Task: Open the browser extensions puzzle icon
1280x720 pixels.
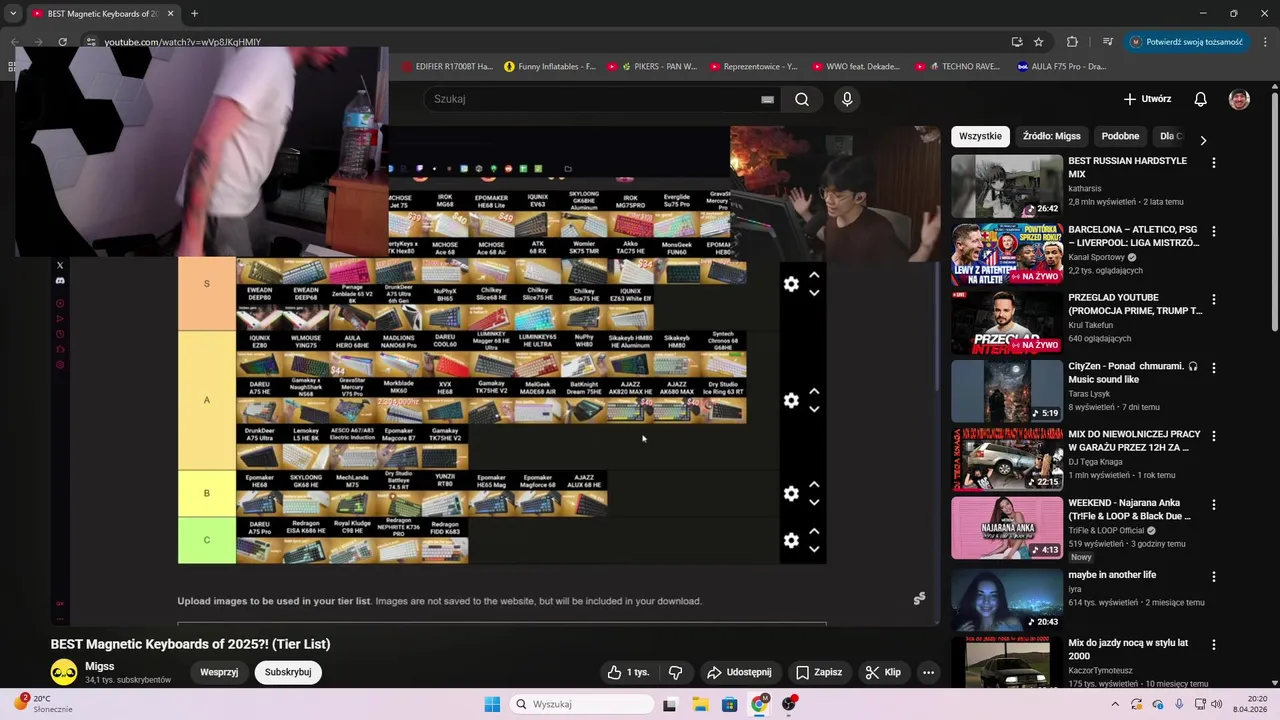Action: pos(1073,42)
